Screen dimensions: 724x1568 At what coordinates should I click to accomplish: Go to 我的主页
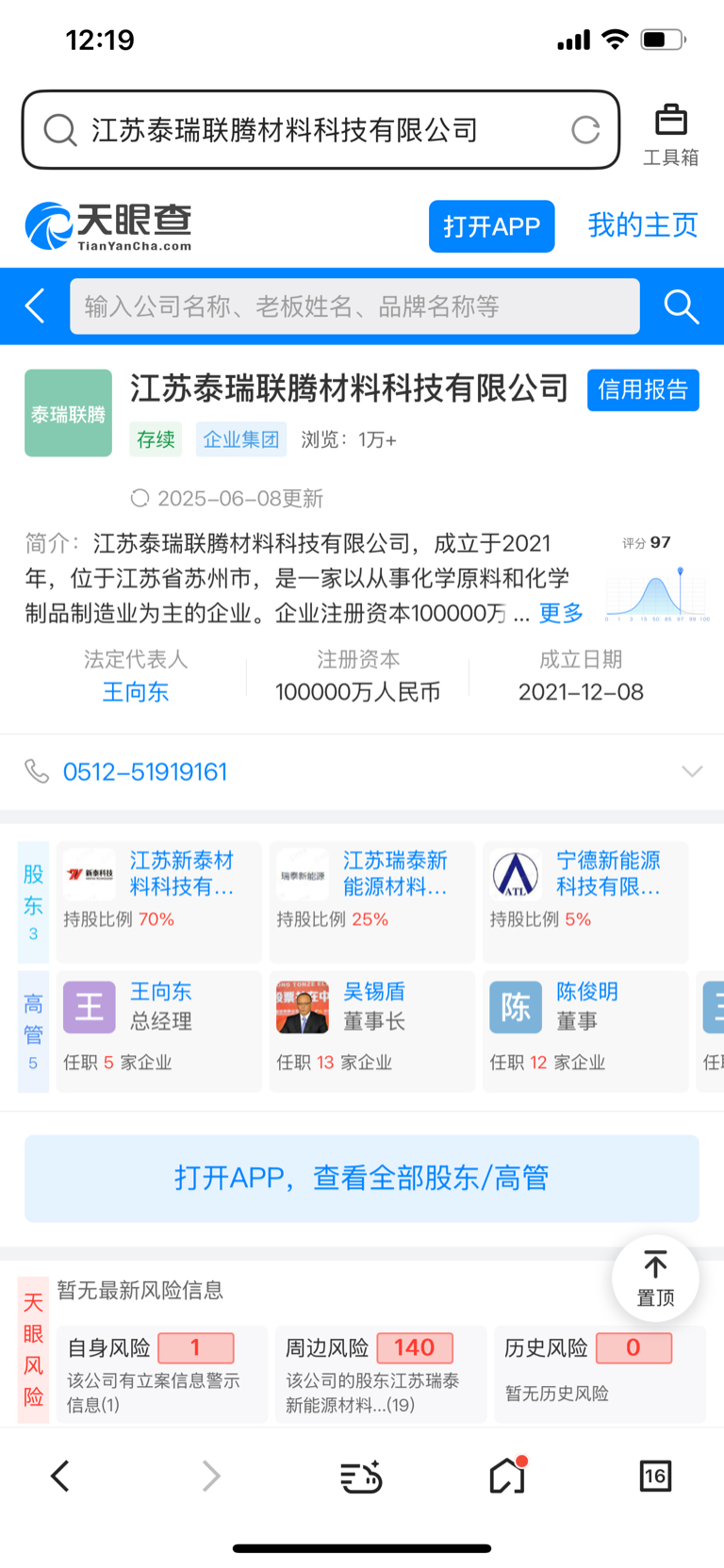643,225
